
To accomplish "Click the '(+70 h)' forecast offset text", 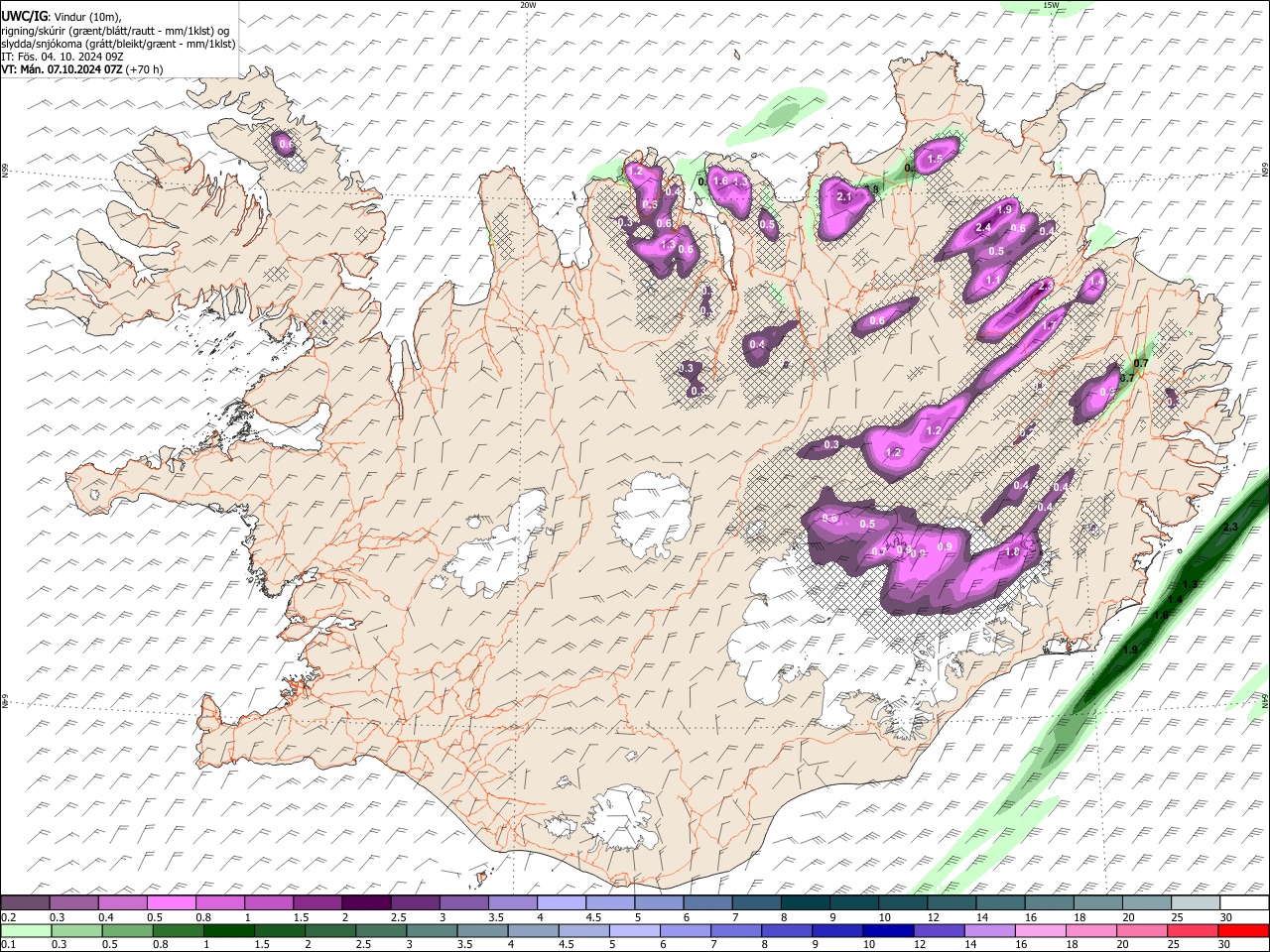I will [144, 69].
